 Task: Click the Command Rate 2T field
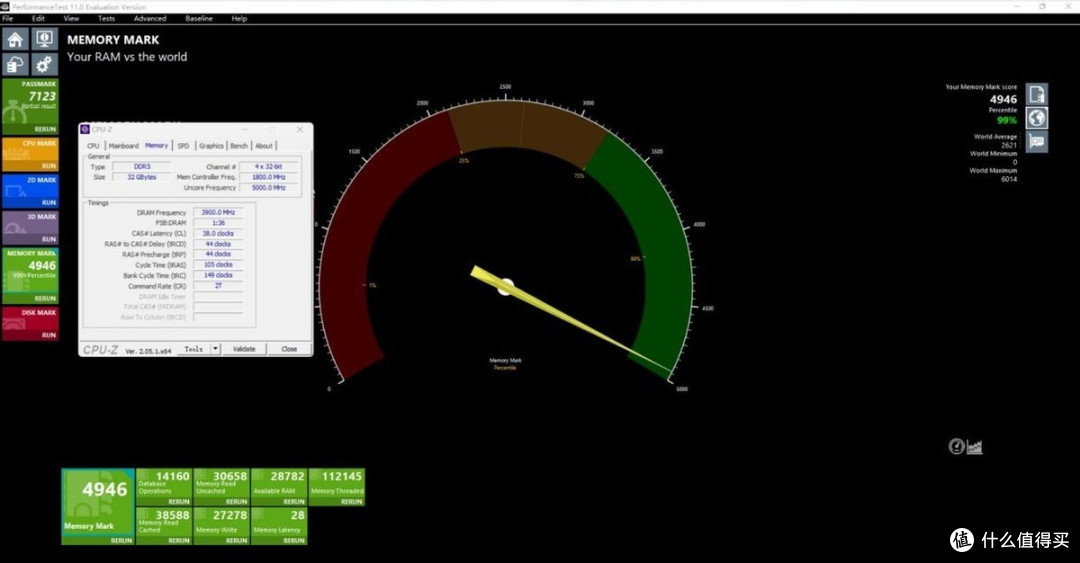218,285
